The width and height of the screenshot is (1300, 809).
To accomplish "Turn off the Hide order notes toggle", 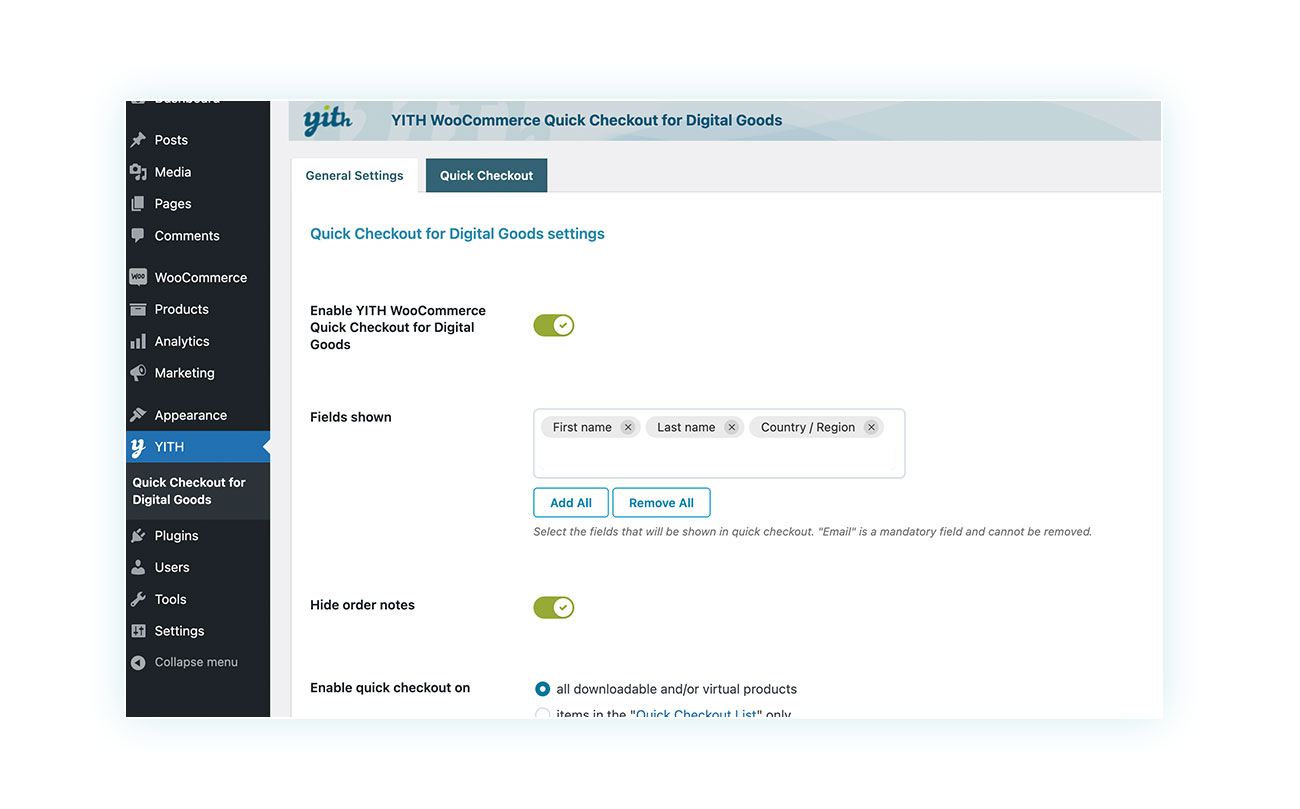I will point(553,607).
